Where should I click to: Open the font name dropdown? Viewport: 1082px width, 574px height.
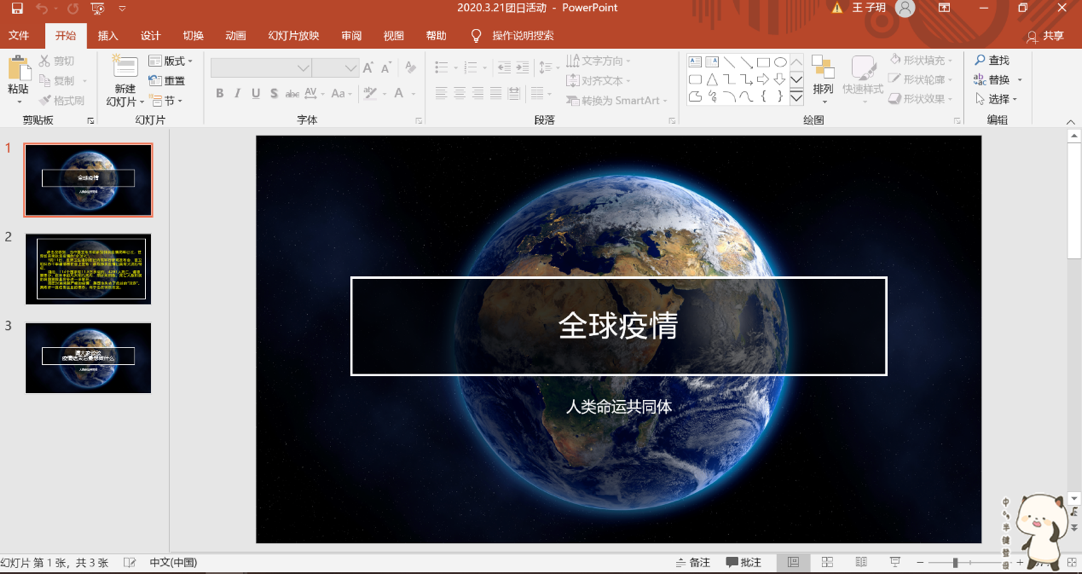[303, 68]
